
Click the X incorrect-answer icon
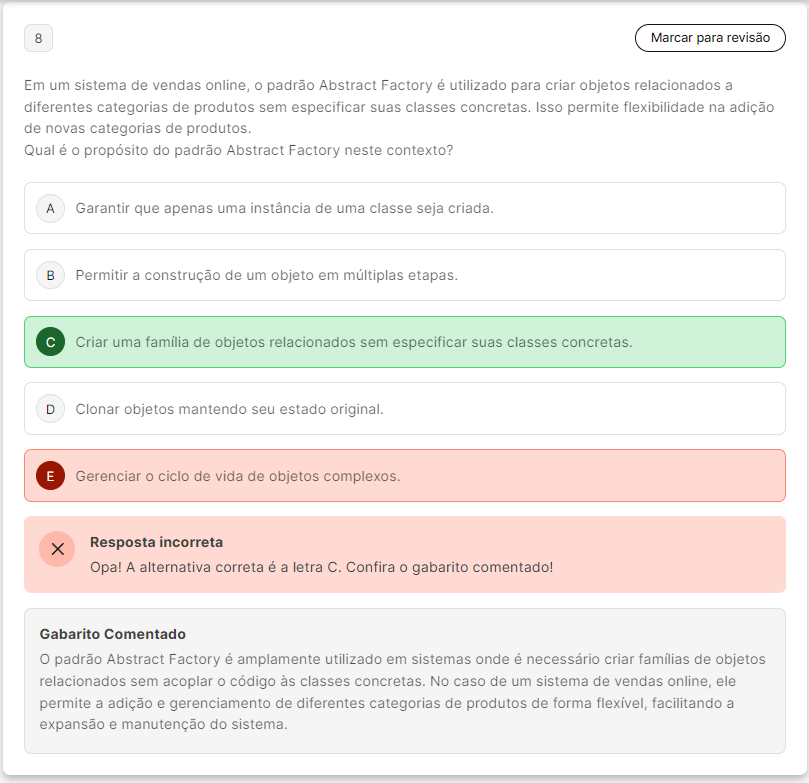coord(57,549)
